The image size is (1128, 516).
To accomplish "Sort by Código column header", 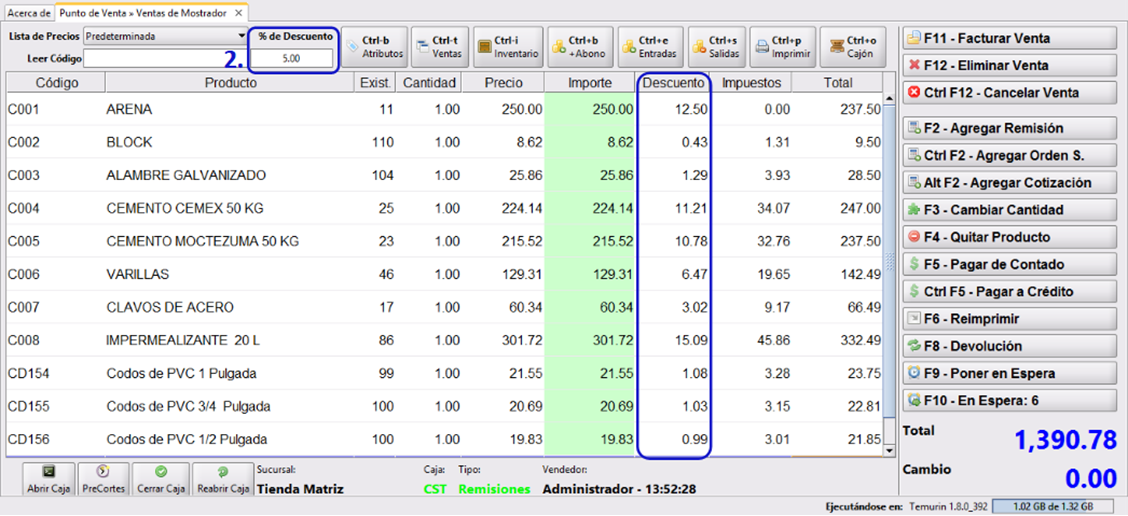I will [x=56, y=83].
